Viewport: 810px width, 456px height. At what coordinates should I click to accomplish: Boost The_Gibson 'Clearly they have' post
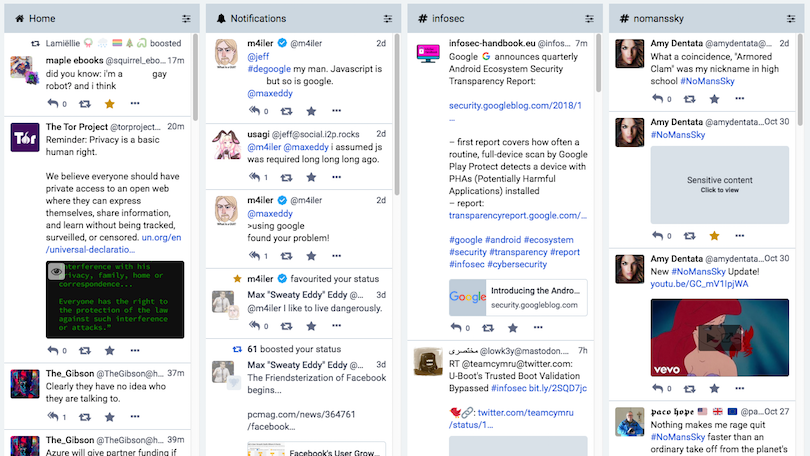coord(85,417)
